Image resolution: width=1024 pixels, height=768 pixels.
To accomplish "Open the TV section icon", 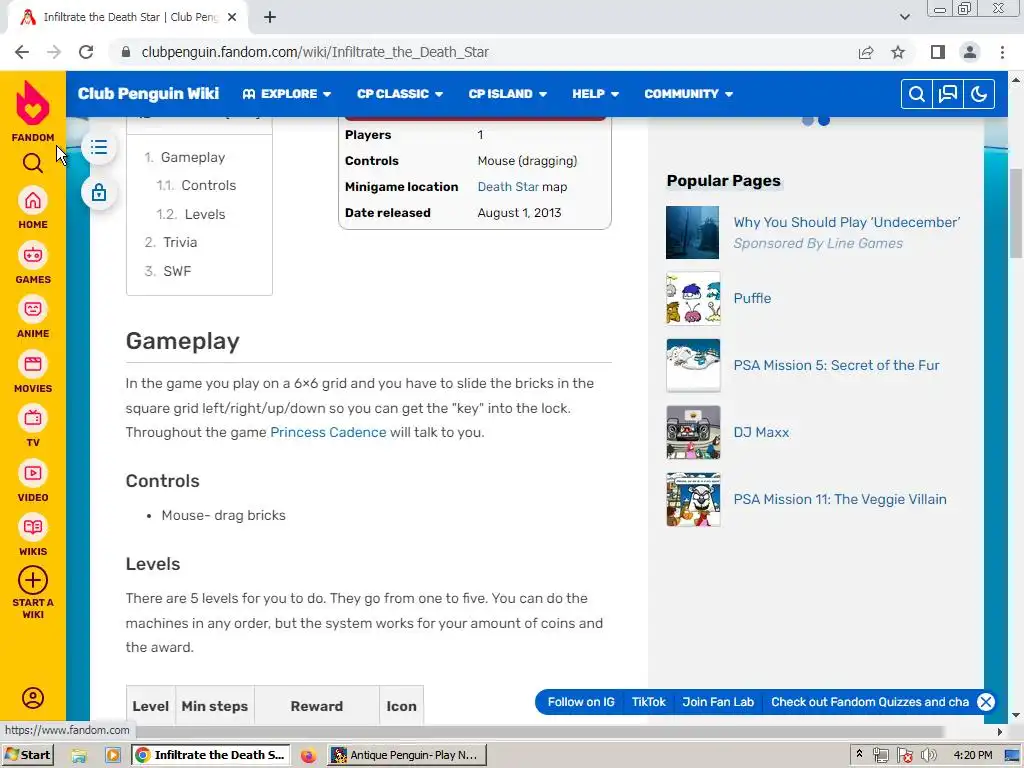I will pos(33,419).
